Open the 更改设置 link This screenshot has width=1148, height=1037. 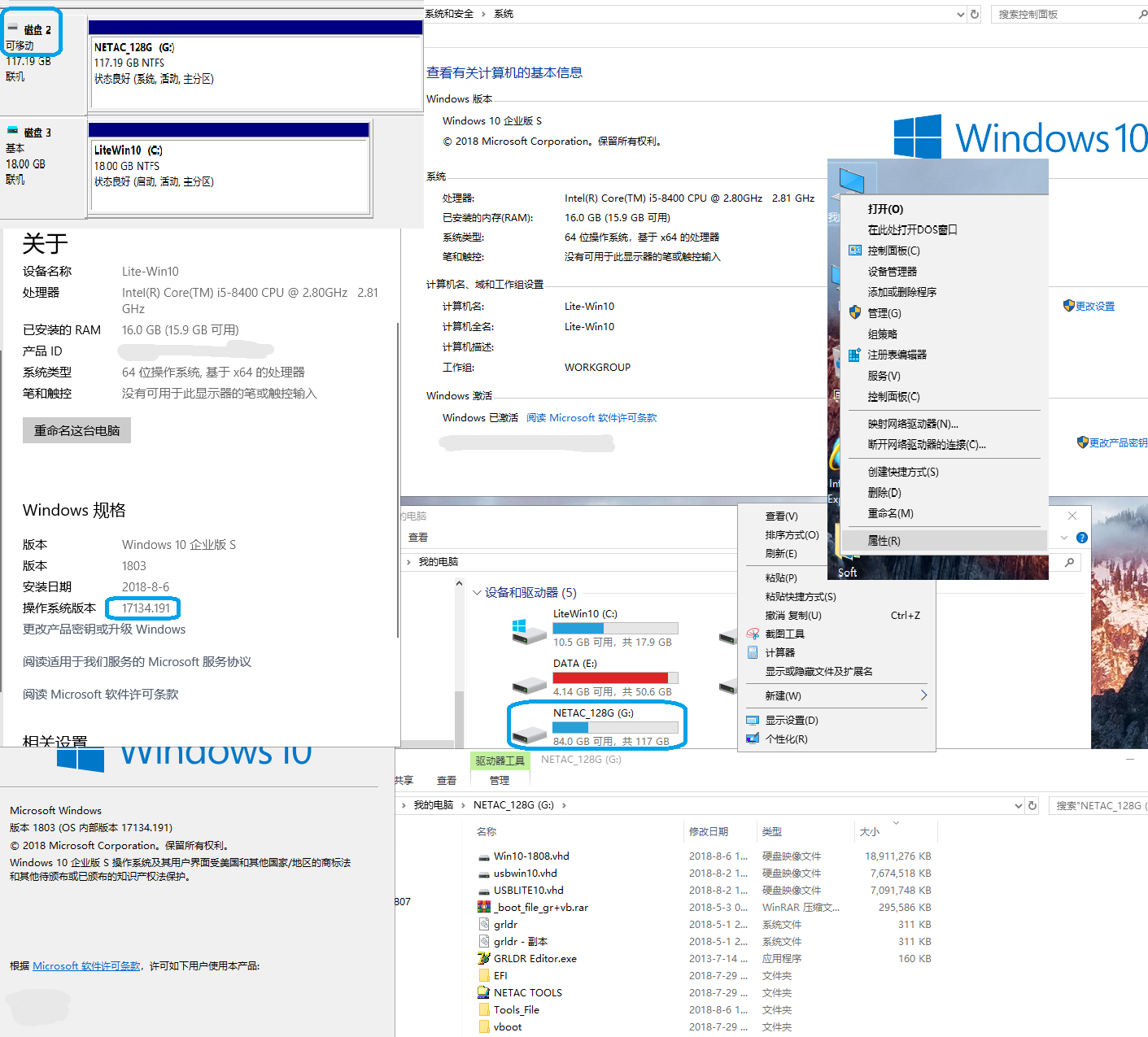point(1095,307)
